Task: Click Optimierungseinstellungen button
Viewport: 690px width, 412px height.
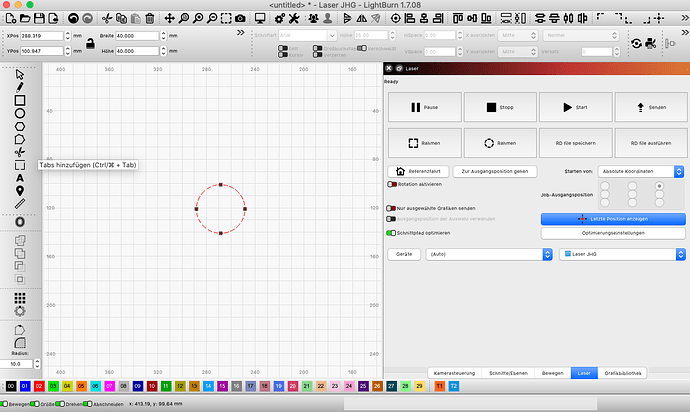Action: (x=613, y=233)
